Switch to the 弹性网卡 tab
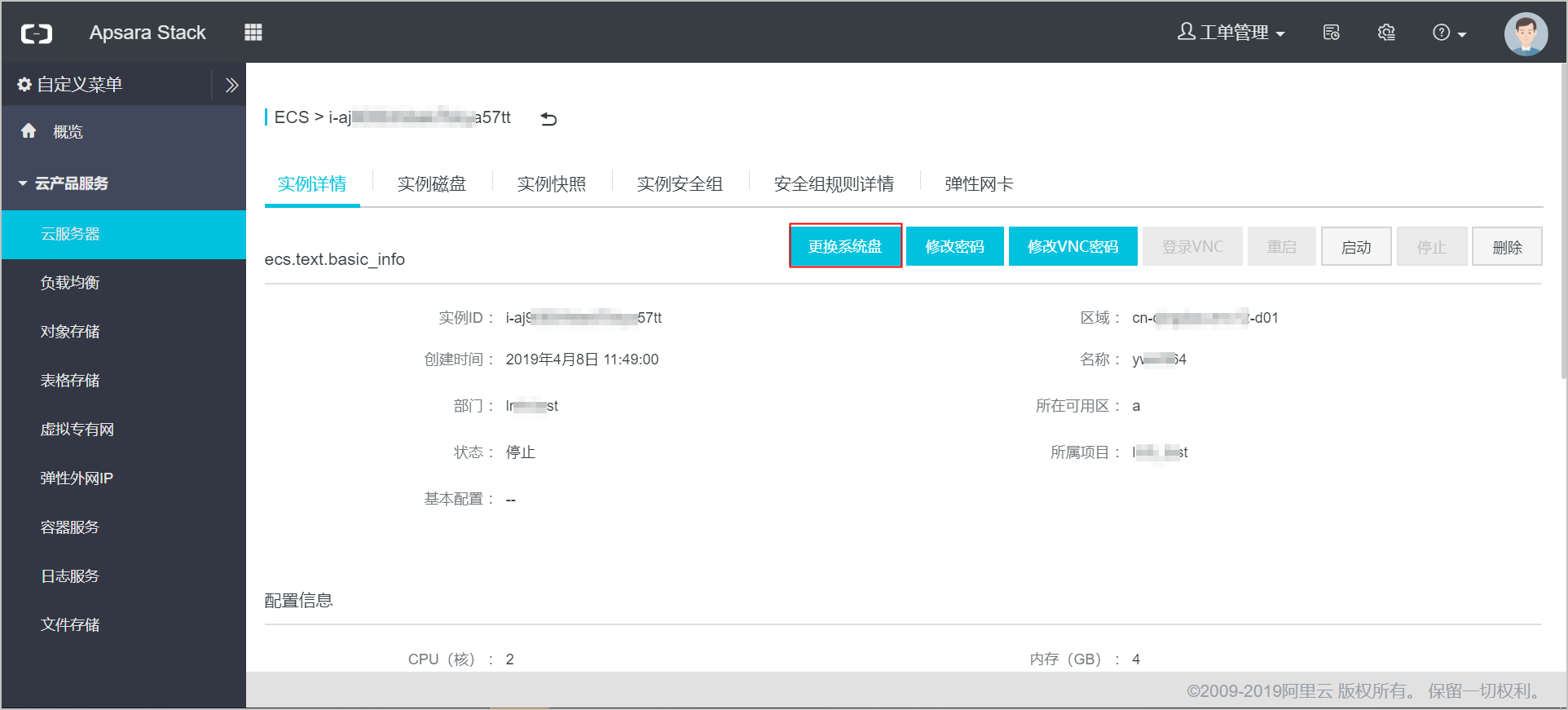 pyautogui.click(x=980, y=184)
